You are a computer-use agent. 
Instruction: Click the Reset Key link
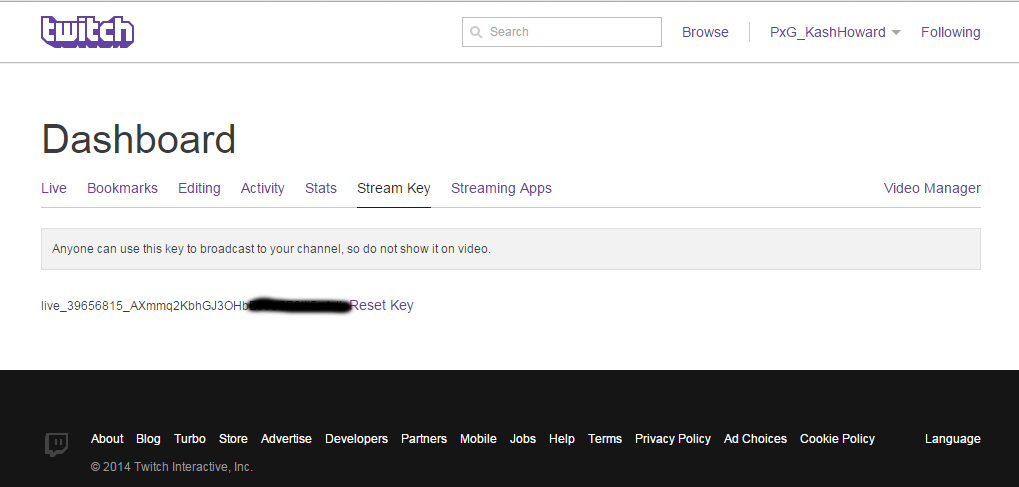pos(381,305)
